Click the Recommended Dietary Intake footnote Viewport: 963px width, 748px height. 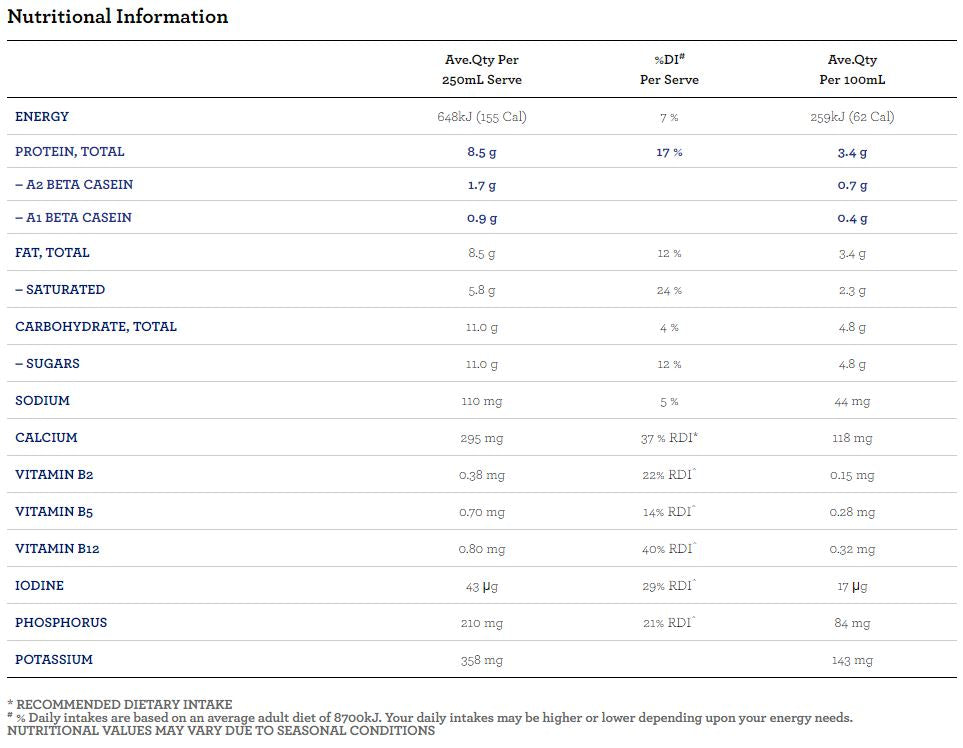click(x=120, y=705)
